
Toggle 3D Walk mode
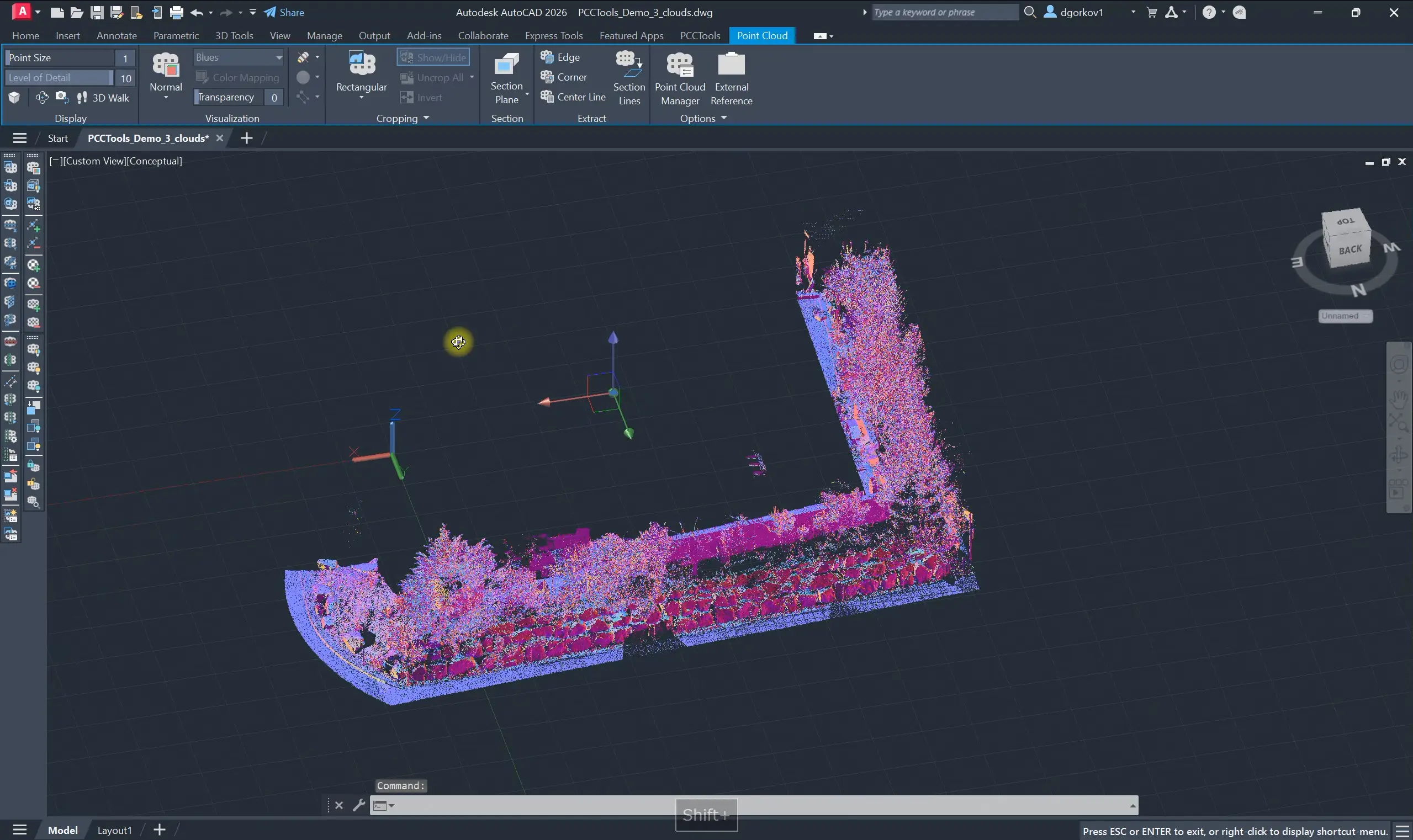point(104,98)
